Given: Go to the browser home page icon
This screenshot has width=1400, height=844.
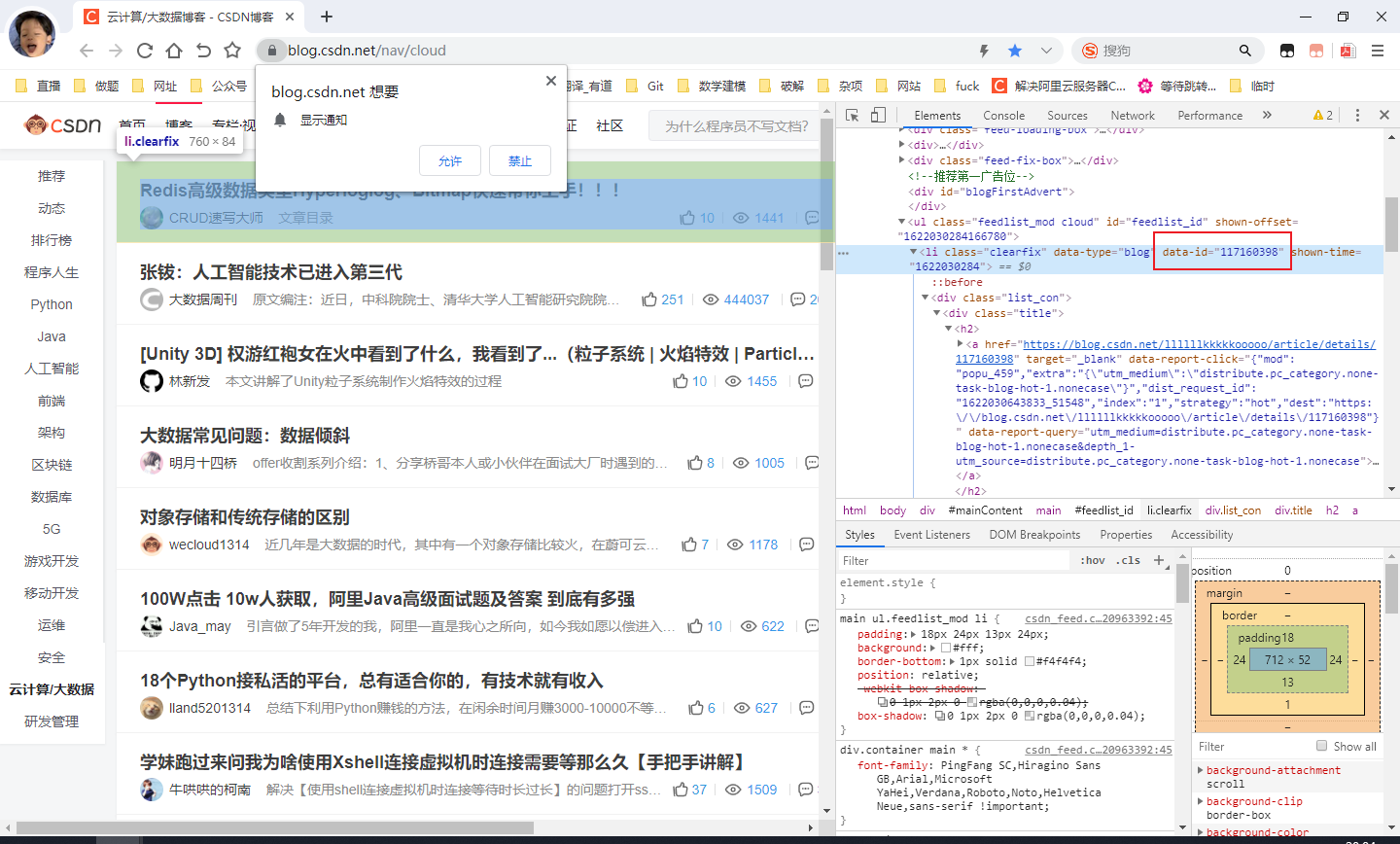Looking at the screenshot, I should click(174, 51).
